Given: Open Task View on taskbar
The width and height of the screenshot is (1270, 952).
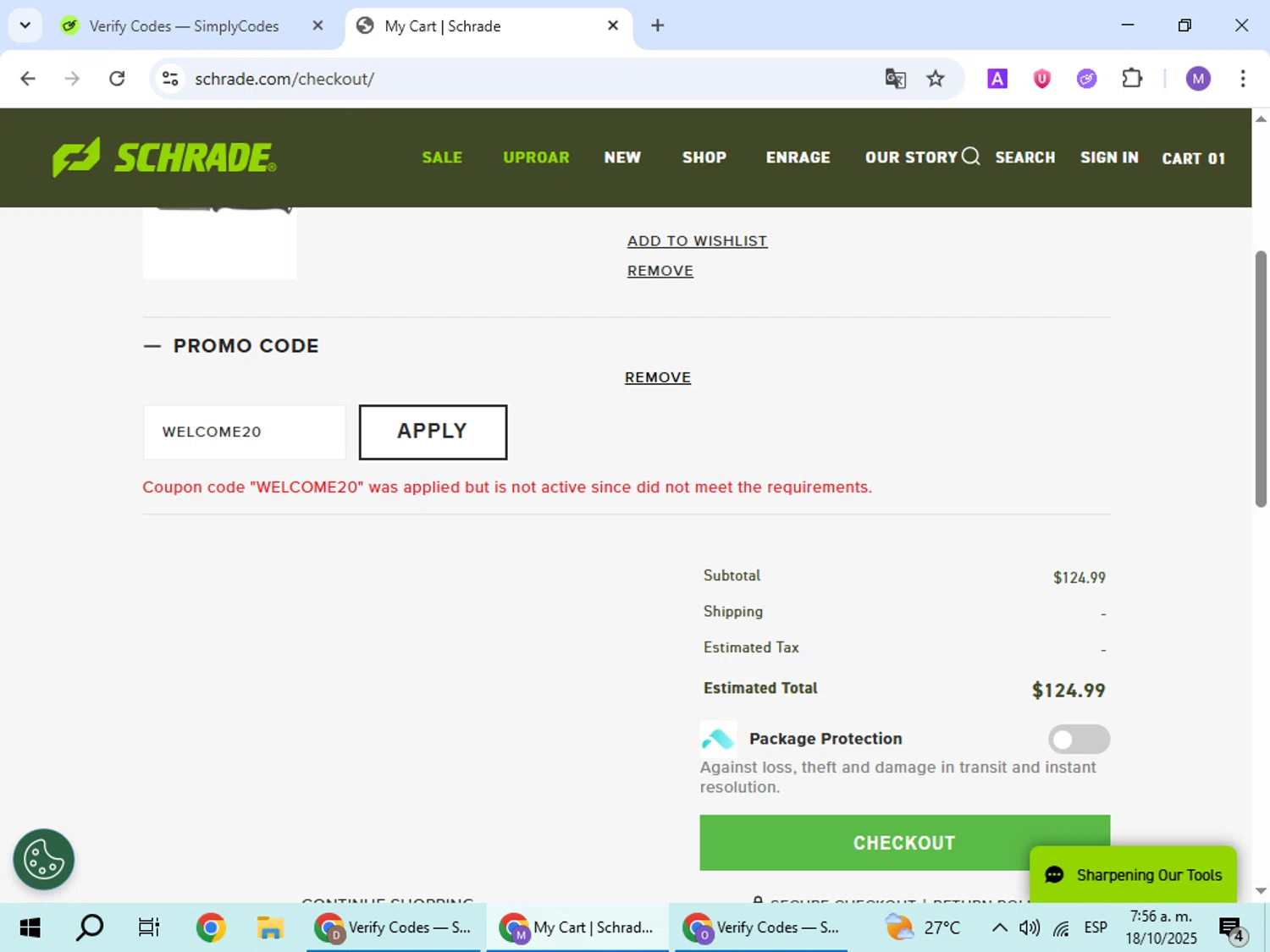Looking at the screenshot, I should pyautogui.click(x=149, y=927).
